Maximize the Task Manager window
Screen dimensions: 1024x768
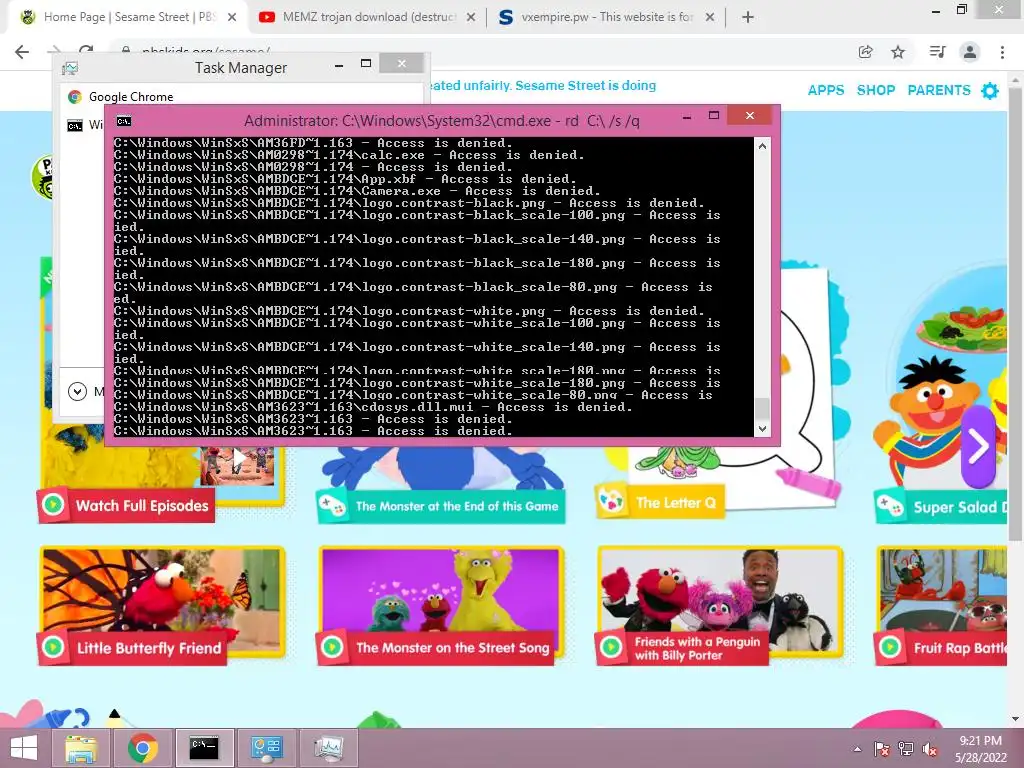point(366,63)
